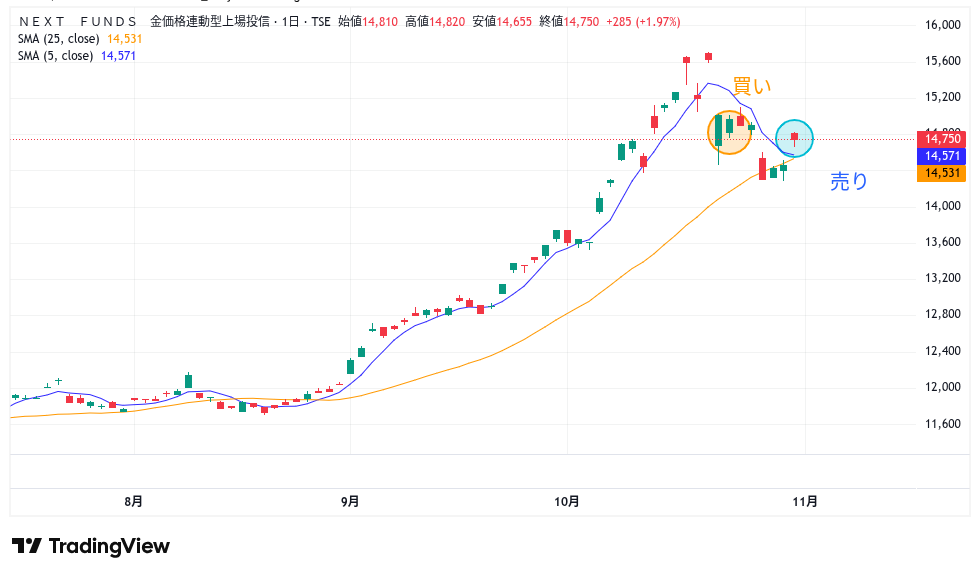Select the 買い annotation text
This screenshot has height=576, width=980.
tap(750, 87)
